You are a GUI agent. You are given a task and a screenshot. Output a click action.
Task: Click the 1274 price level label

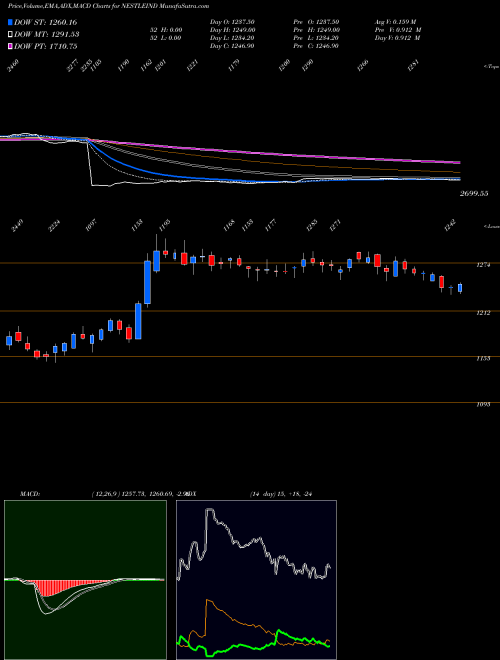(x=484, y=265)
